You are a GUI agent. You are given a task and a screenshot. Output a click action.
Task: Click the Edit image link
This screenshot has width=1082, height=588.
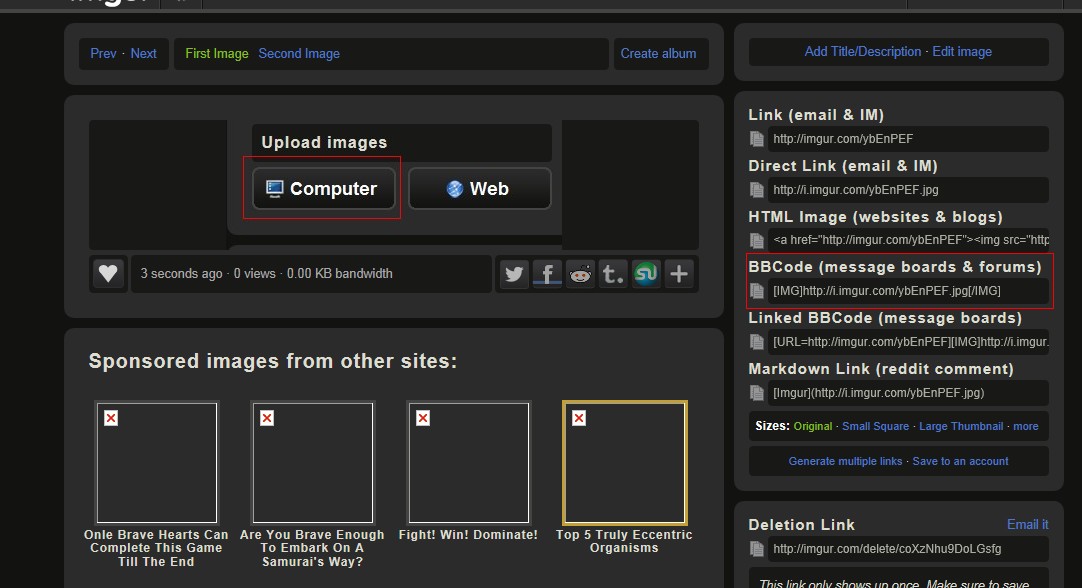click(962, 52)
